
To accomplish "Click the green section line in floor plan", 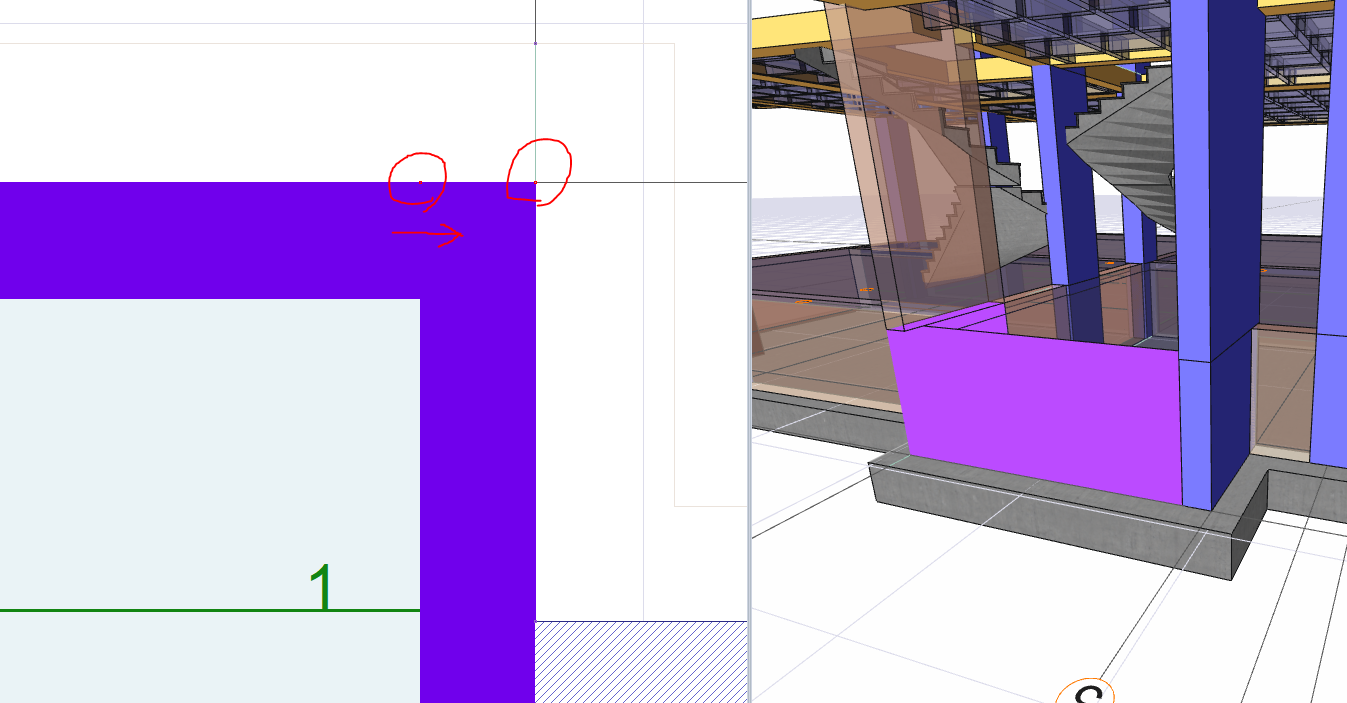I will (x=150, y=609).
